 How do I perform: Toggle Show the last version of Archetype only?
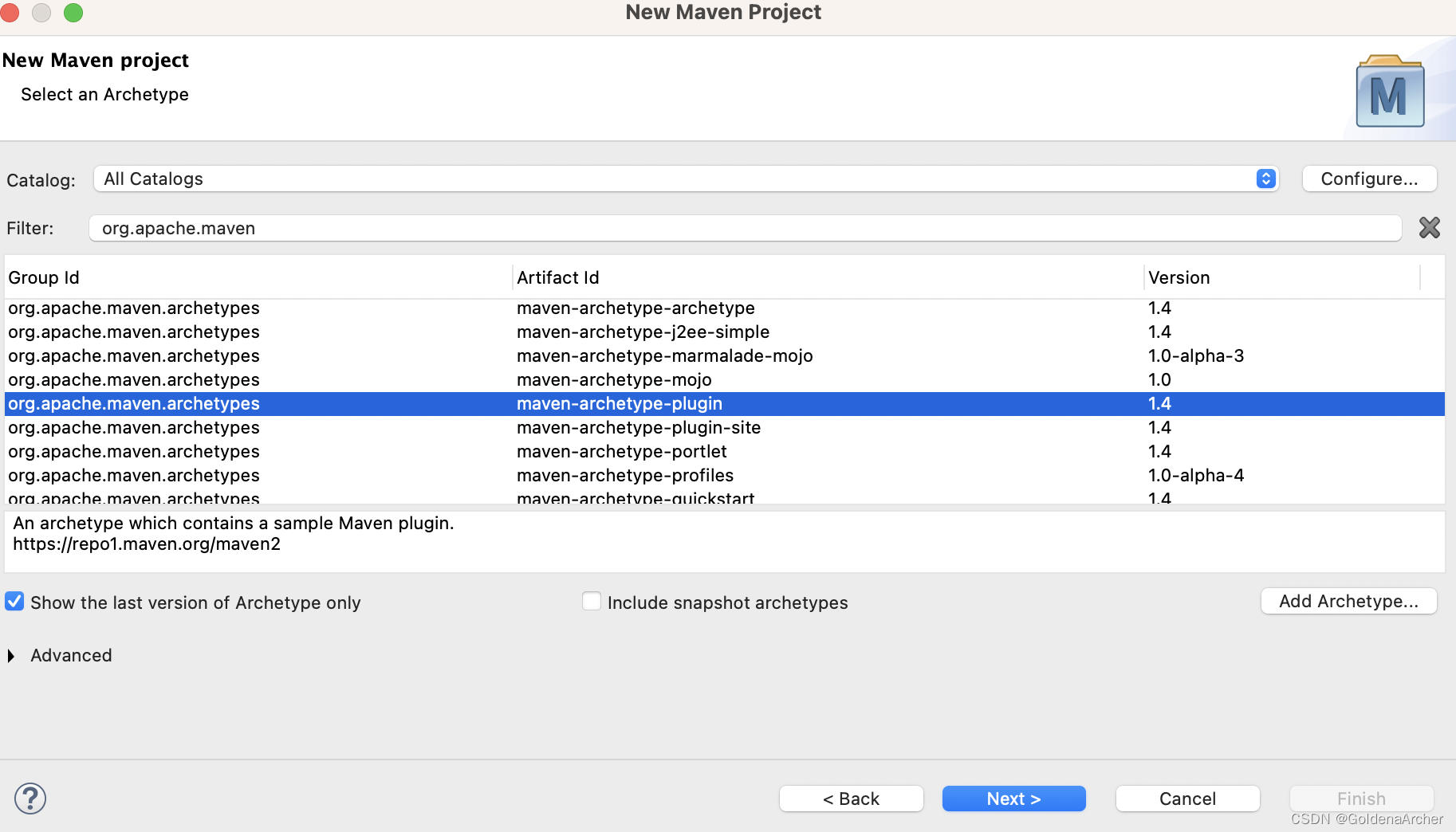tap(14, 602)
